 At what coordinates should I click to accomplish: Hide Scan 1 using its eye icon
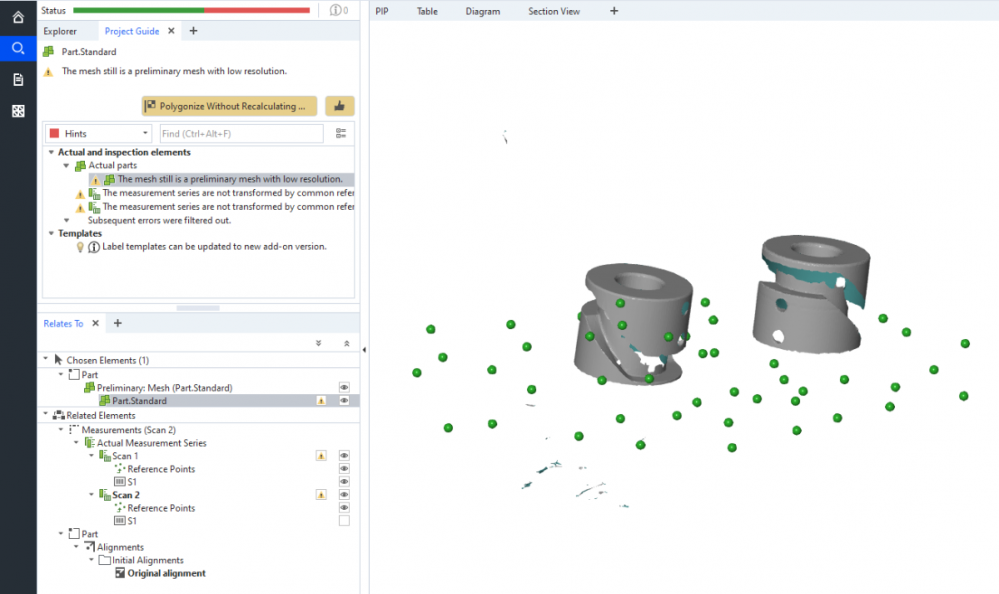click(344, 456)
